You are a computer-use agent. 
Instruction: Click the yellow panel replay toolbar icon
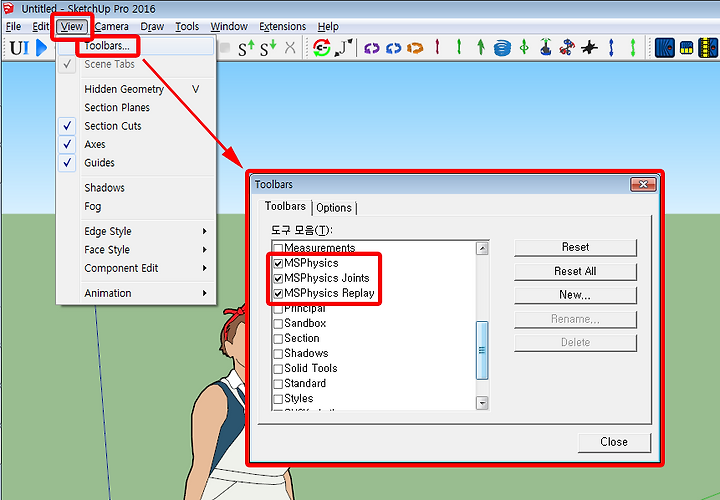(x=686, y=48)
